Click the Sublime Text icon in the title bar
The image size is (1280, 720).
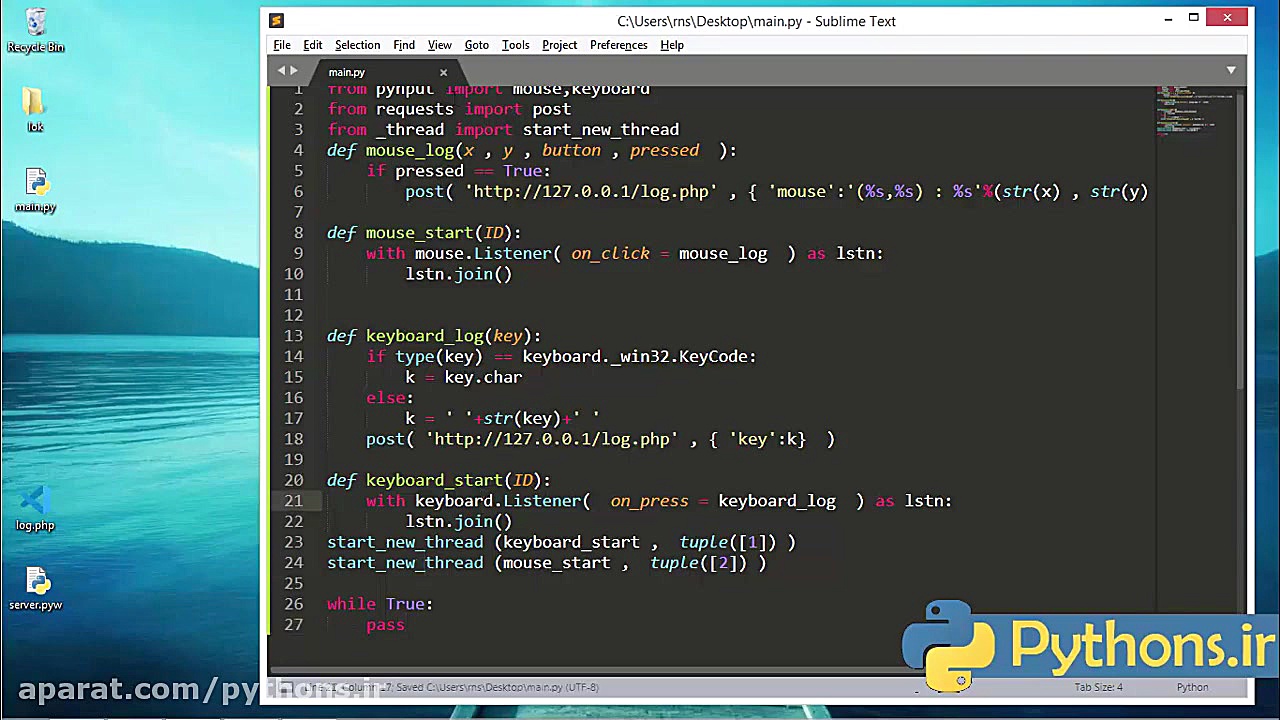click(277, 21)
